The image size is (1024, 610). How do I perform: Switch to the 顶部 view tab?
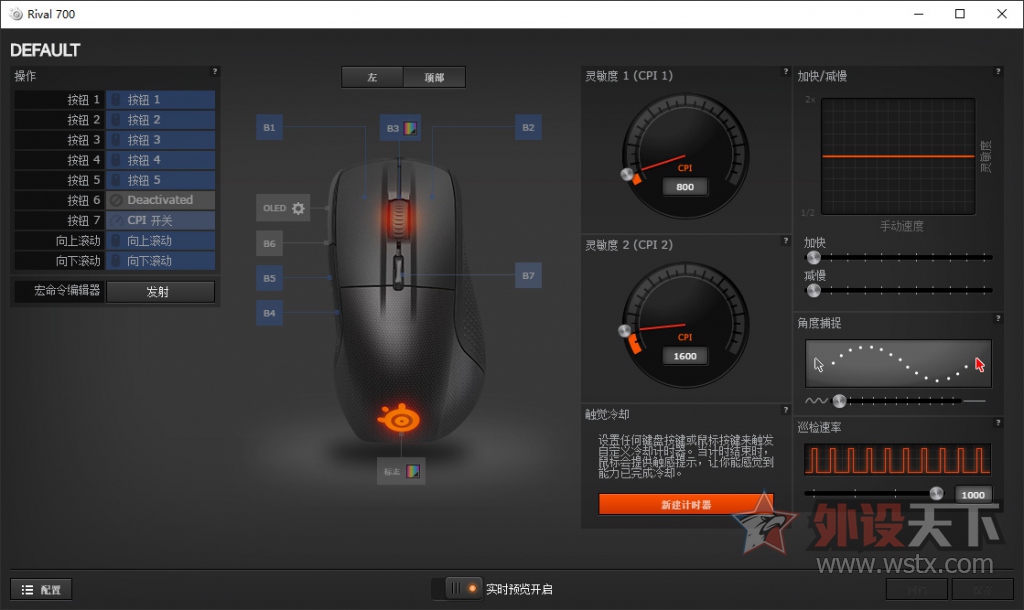click(435, 77)
